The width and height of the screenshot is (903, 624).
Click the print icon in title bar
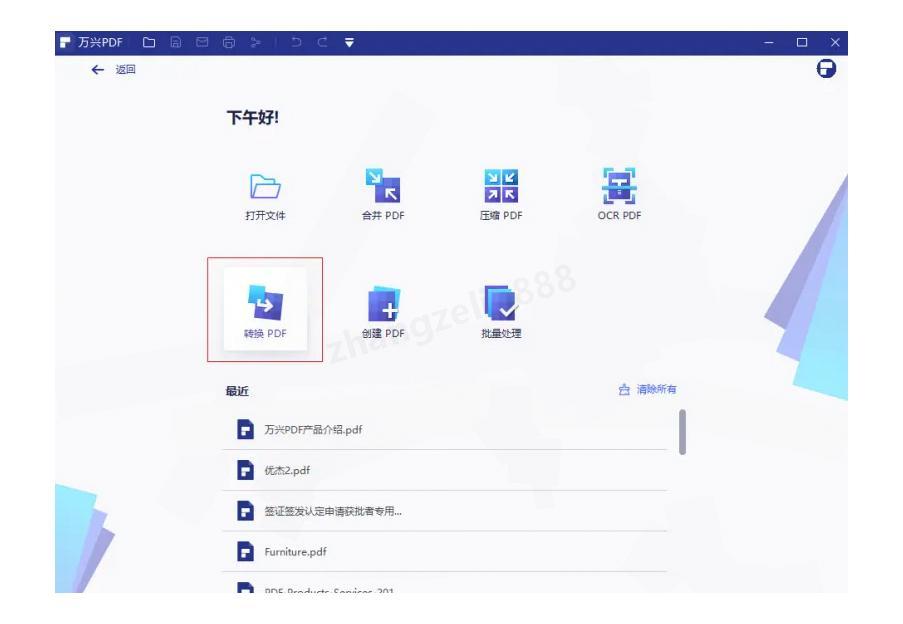click(x=229, y=42)
